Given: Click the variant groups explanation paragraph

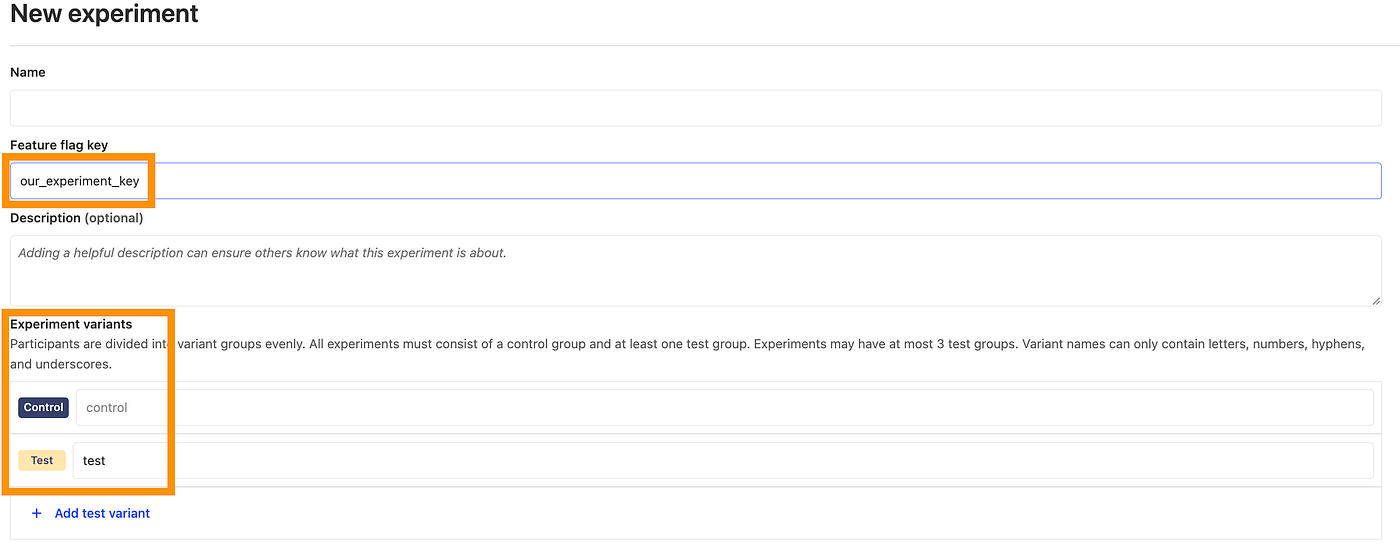Looking at the screenshot, I should tap(687, 354).
